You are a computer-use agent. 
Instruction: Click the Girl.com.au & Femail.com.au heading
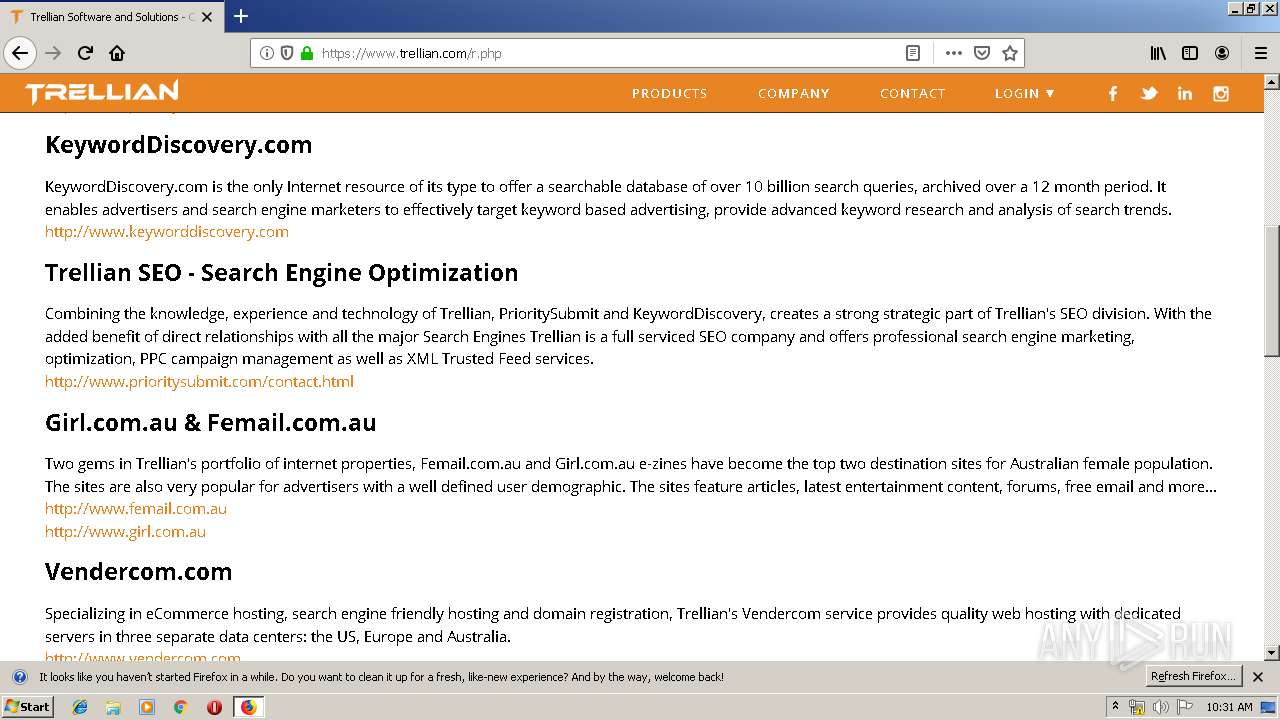tap(211, 423)
